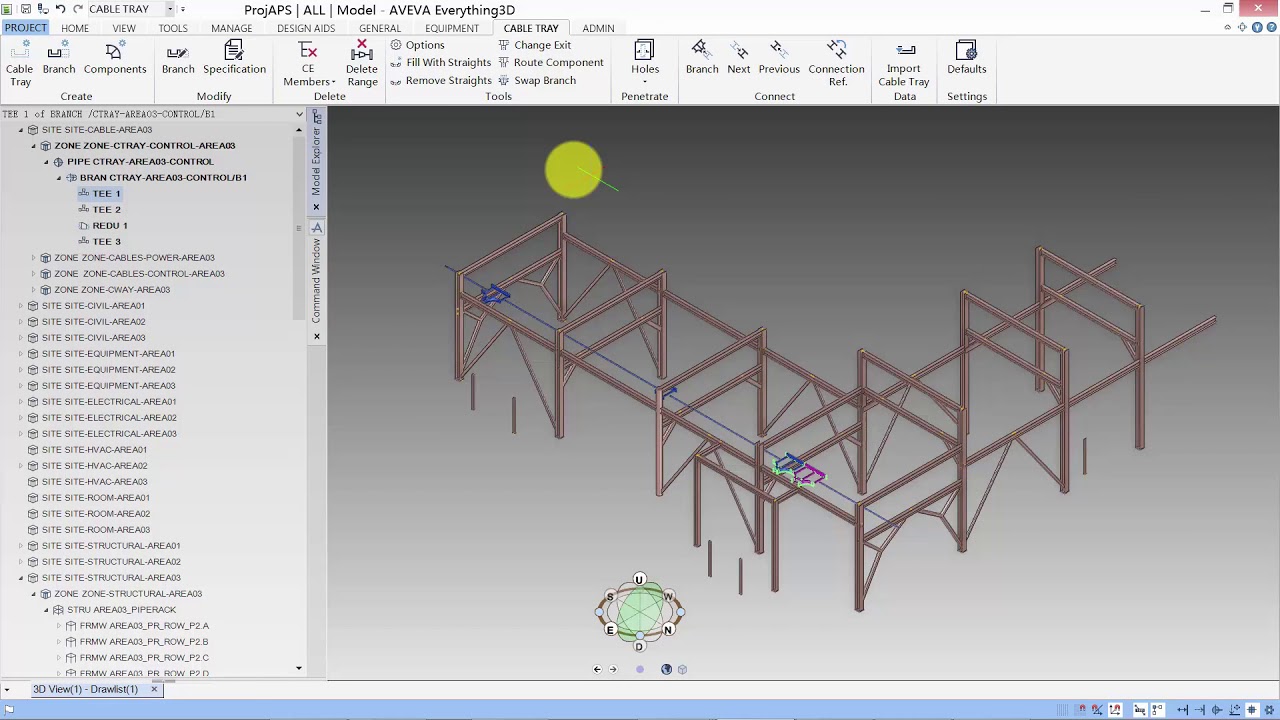The image size is (1280, 720).
Task: Open the Modify Specification tool
Action: [x=234, y=58]
